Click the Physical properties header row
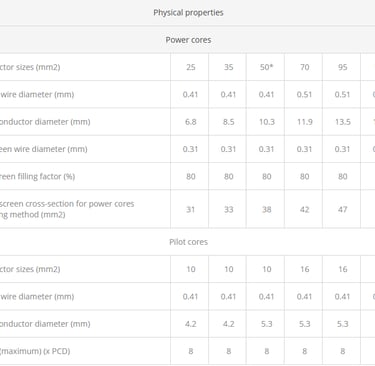Viewport: 375px width, 366px height. pos(188,13)
